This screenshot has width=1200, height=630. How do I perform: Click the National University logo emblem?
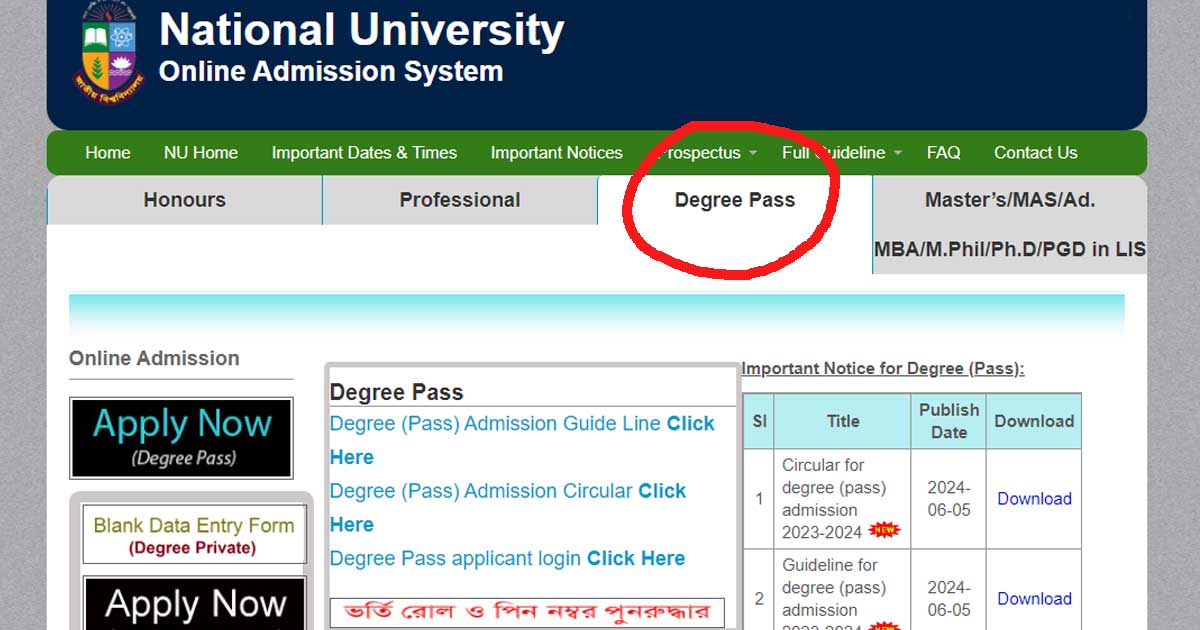coord(110,52)
